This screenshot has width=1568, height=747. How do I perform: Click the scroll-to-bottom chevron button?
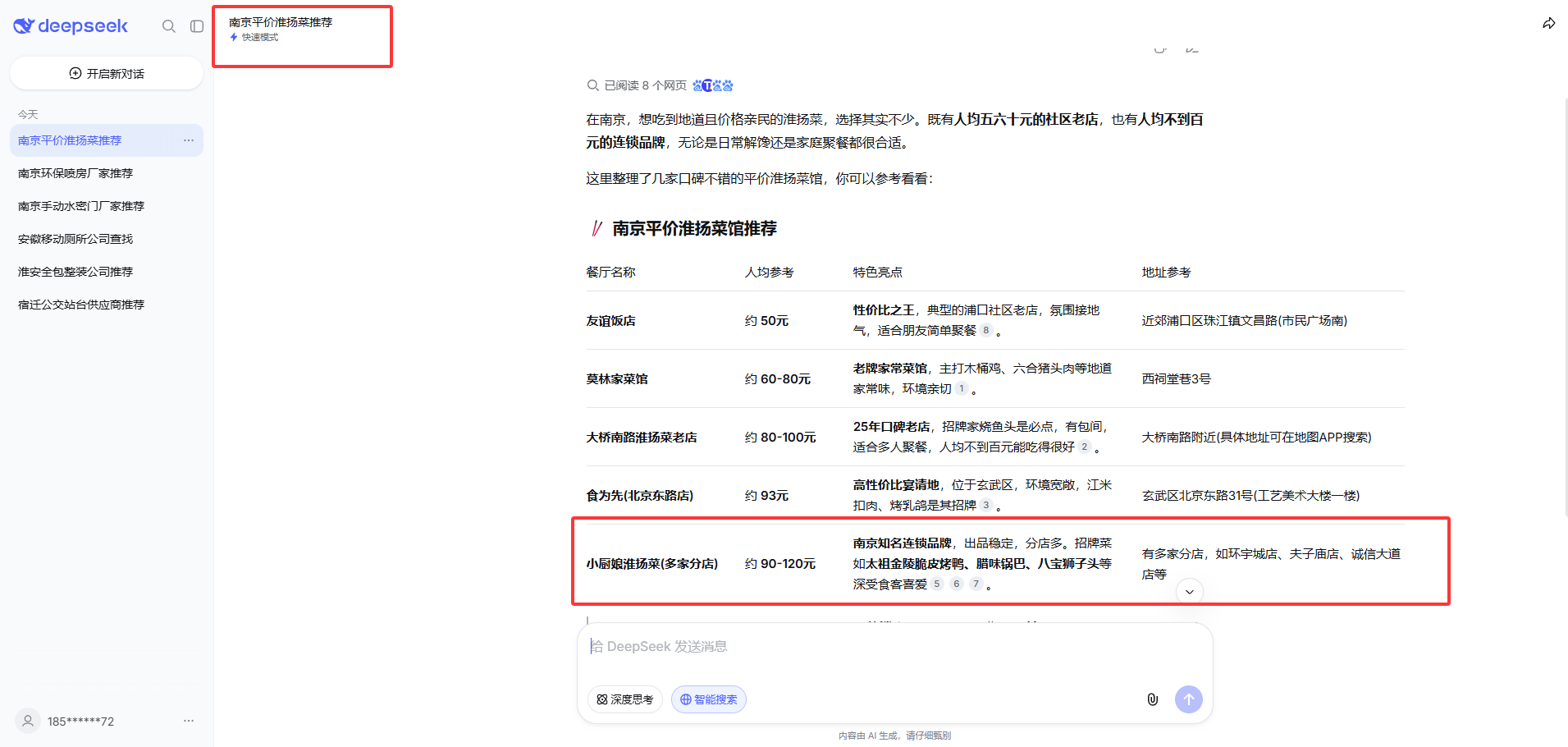(x=1190, y=592)
